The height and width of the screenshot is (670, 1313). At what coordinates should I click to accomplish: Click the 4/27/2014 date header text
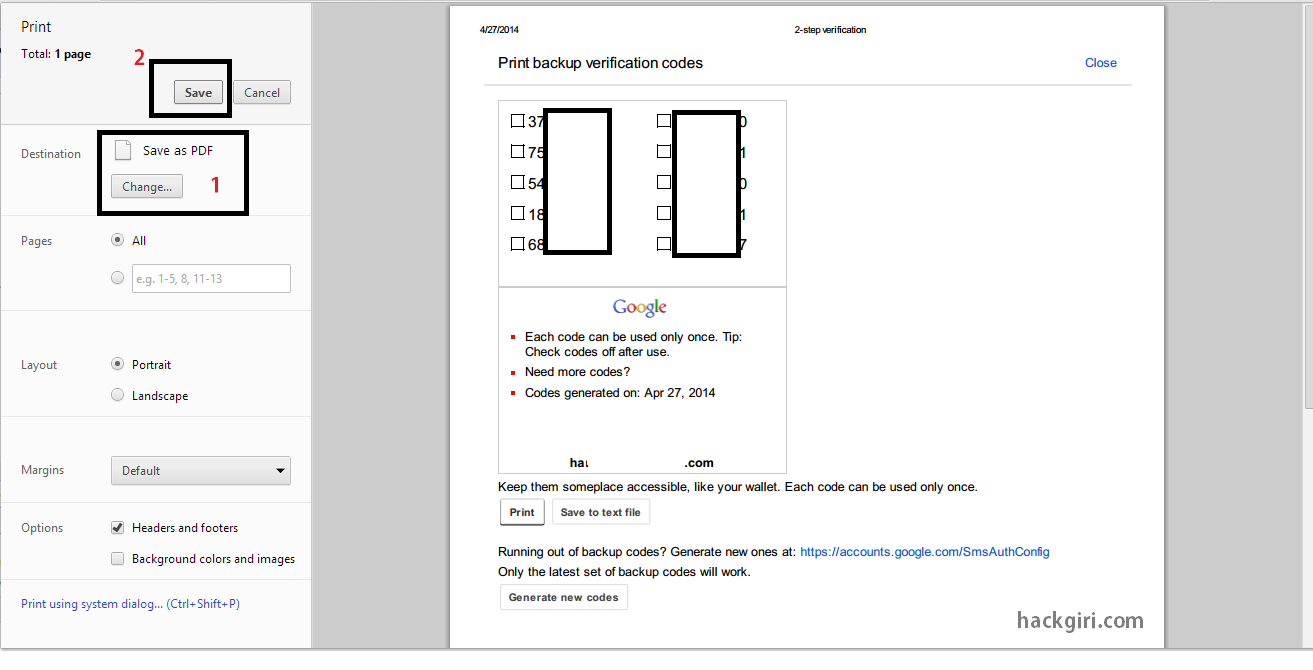coord(499,30)
